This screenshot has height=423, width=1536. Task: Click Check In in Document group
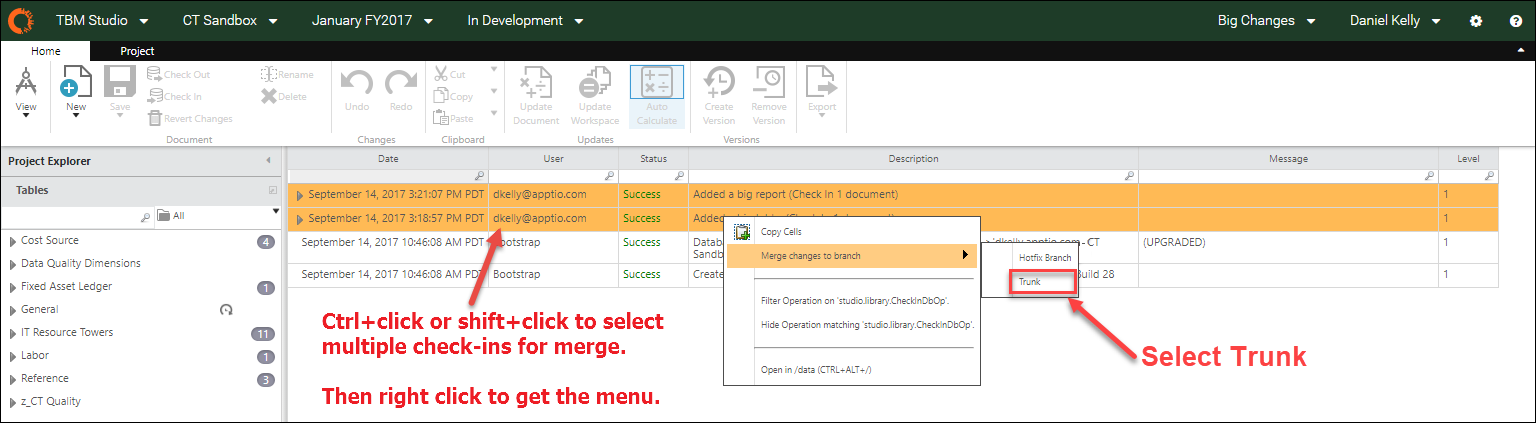(175, 97)
